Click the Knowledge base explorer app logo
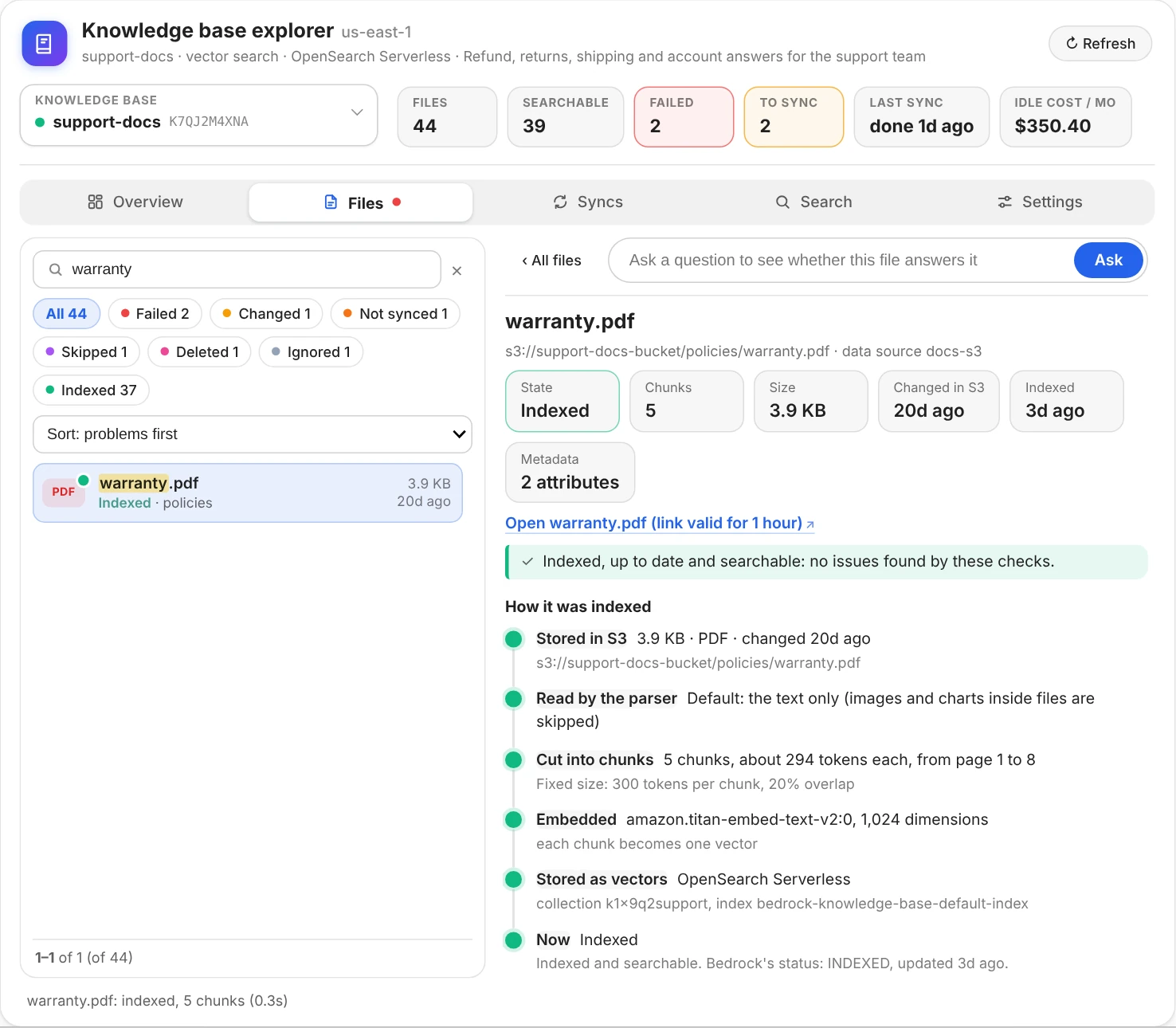Screen dimensions: 1176x1028 tap(45, 43)
